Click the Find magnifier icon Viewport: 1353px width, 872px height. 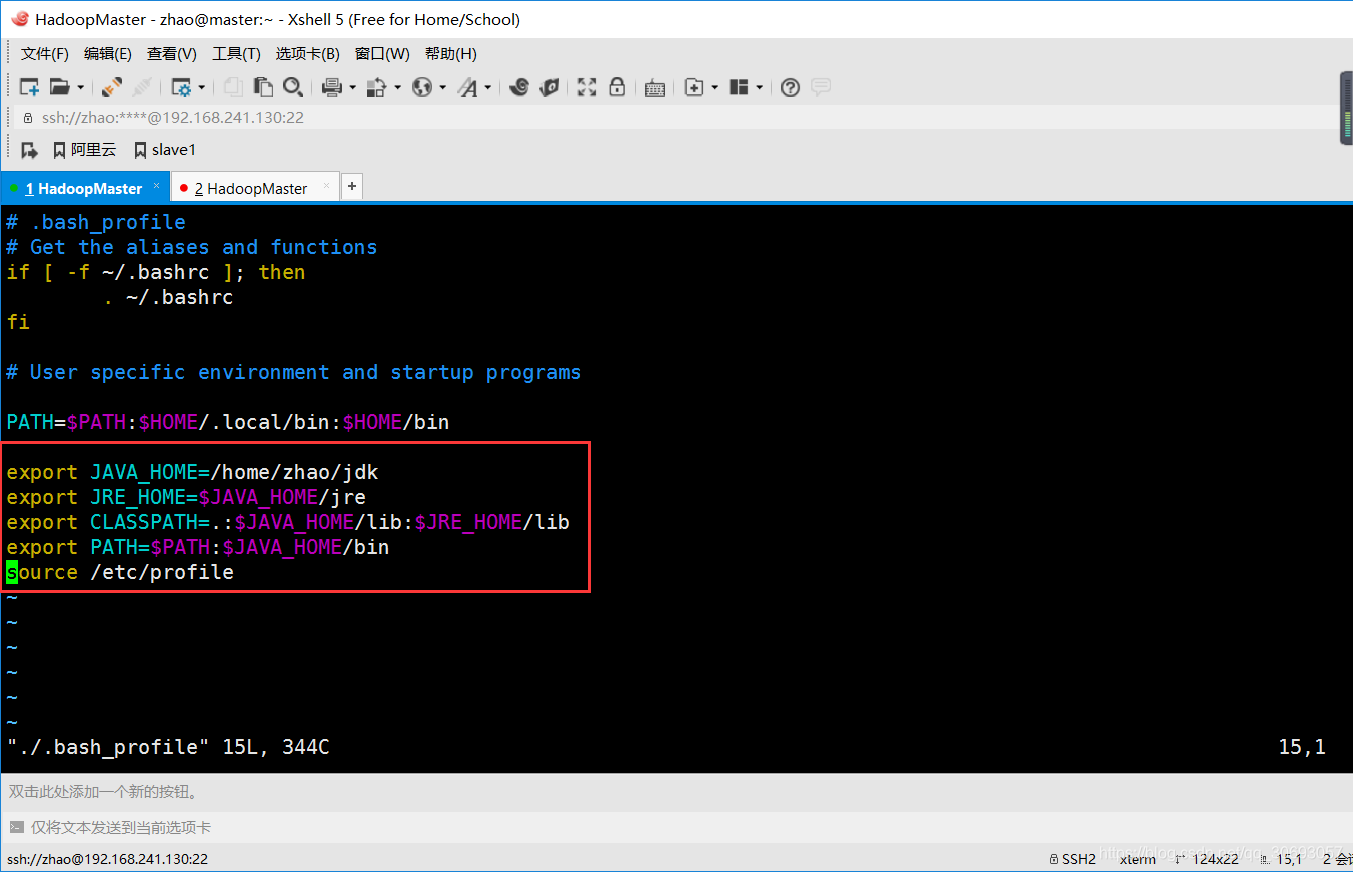point(293,87)
